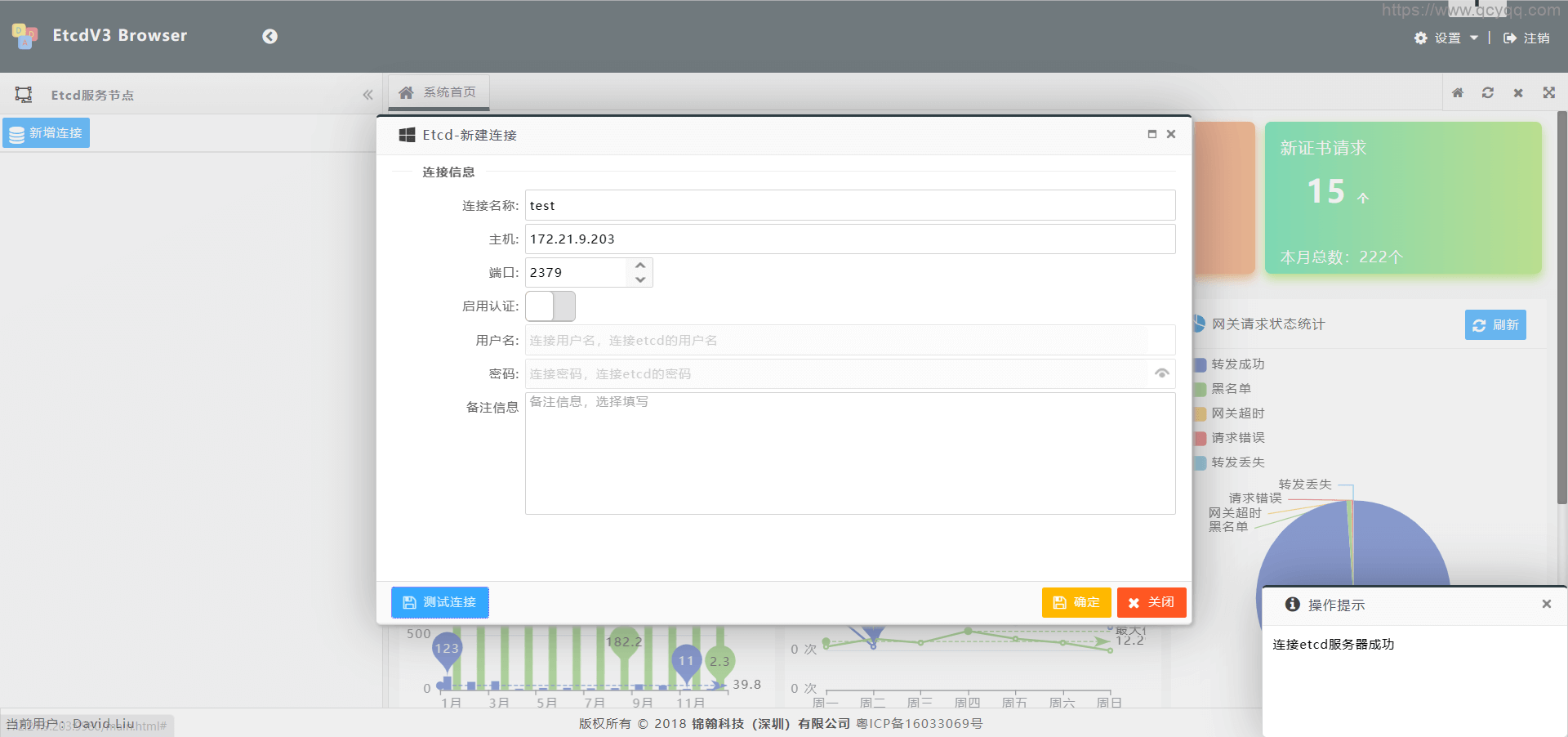This screenshot has height=737, width=1568.
Task: Refresh the current tab with the reload icon
Action: click(x=1488, y=93)
